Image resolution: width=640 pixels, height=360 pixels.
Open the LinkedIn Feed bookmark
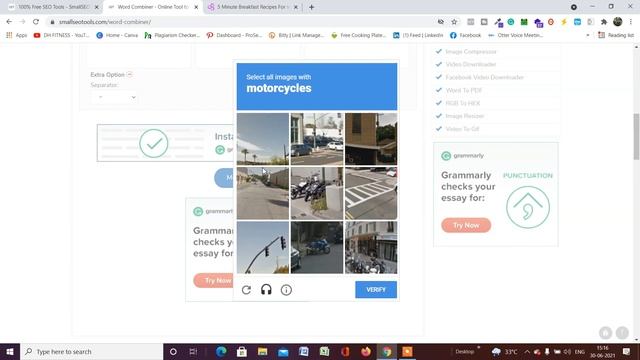pyautogui.click(x=418, y=35)
